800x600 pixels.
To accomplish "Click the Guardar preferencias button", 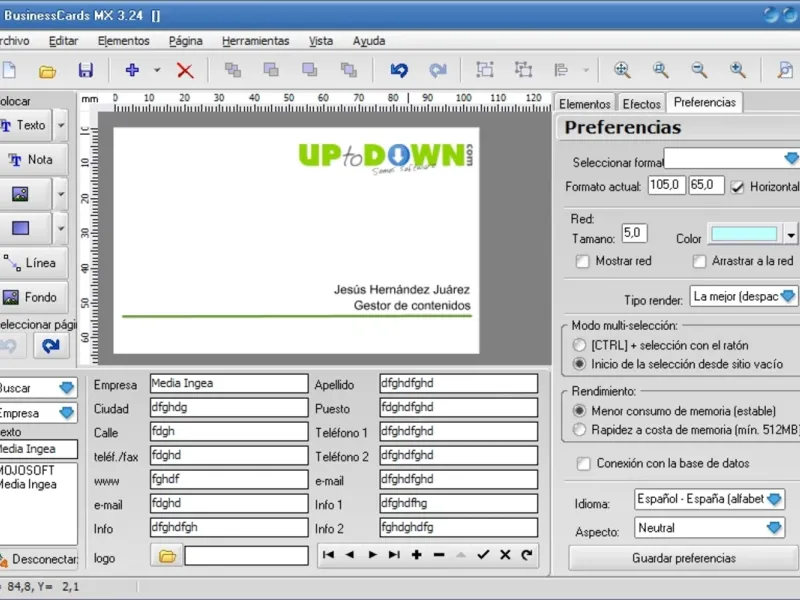I will point(683,558).
